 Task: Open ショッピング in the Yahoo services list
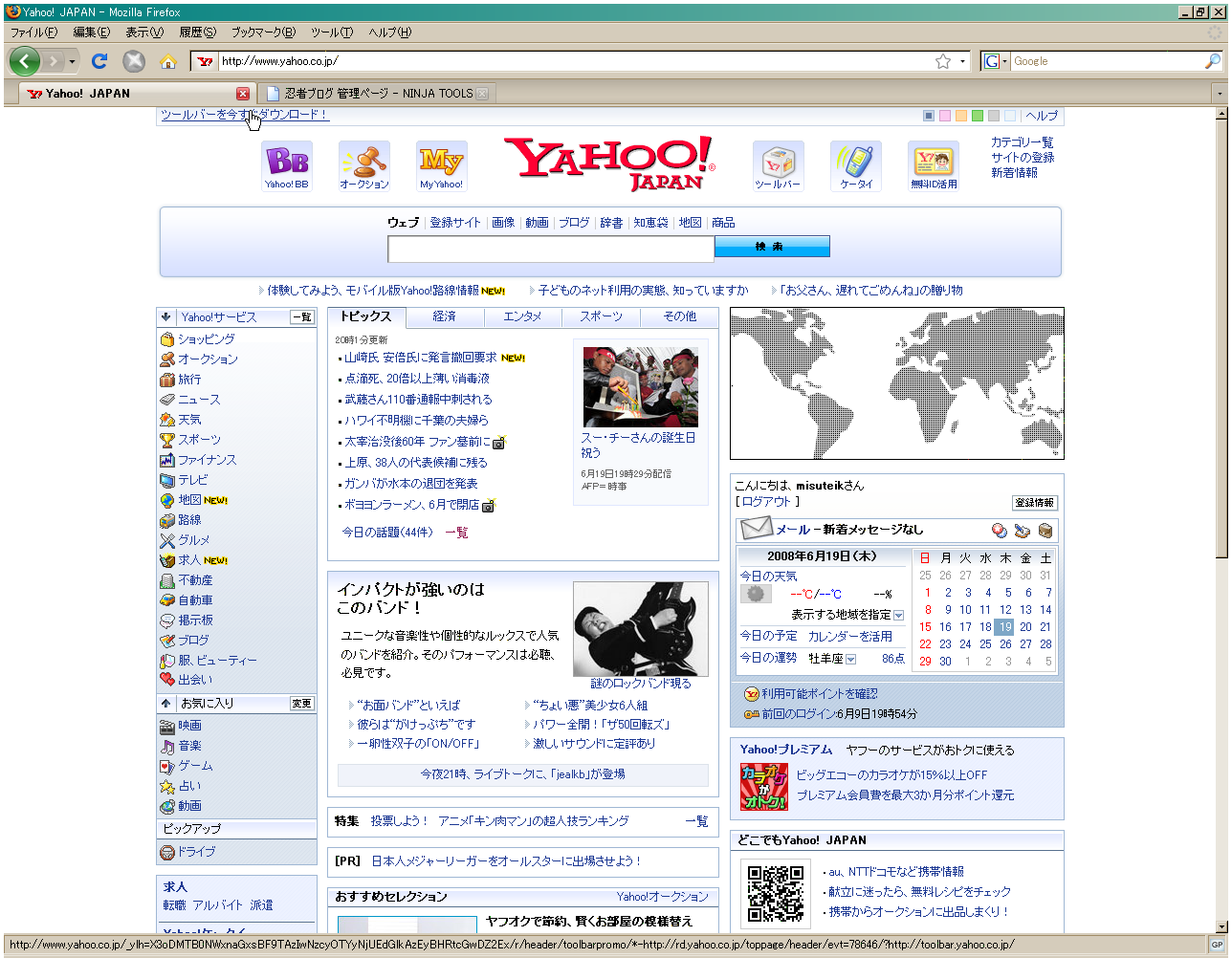coord(206,339)
